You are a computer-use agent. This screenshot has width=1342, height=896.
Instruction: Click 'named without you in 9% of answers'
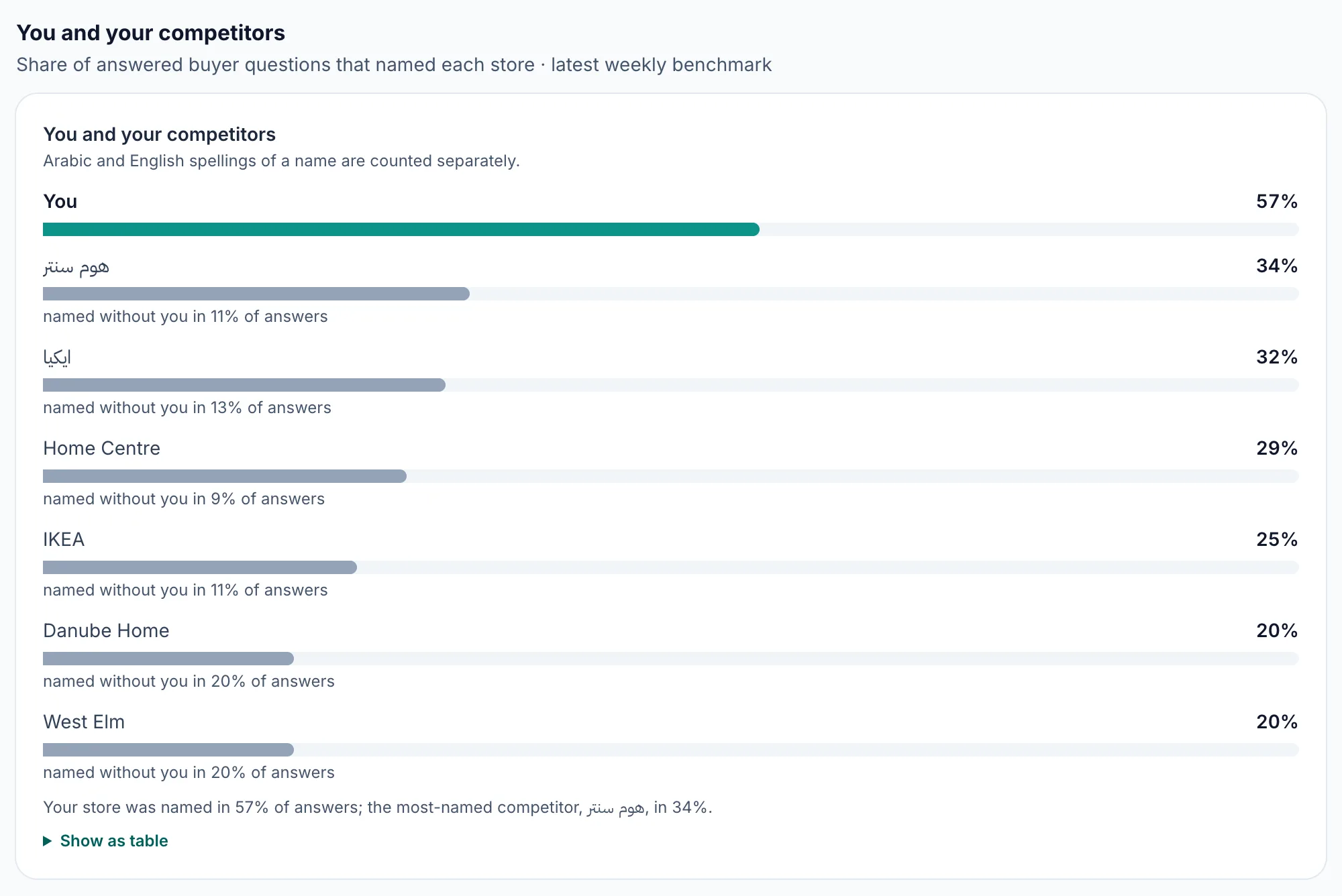coord(184,499)
